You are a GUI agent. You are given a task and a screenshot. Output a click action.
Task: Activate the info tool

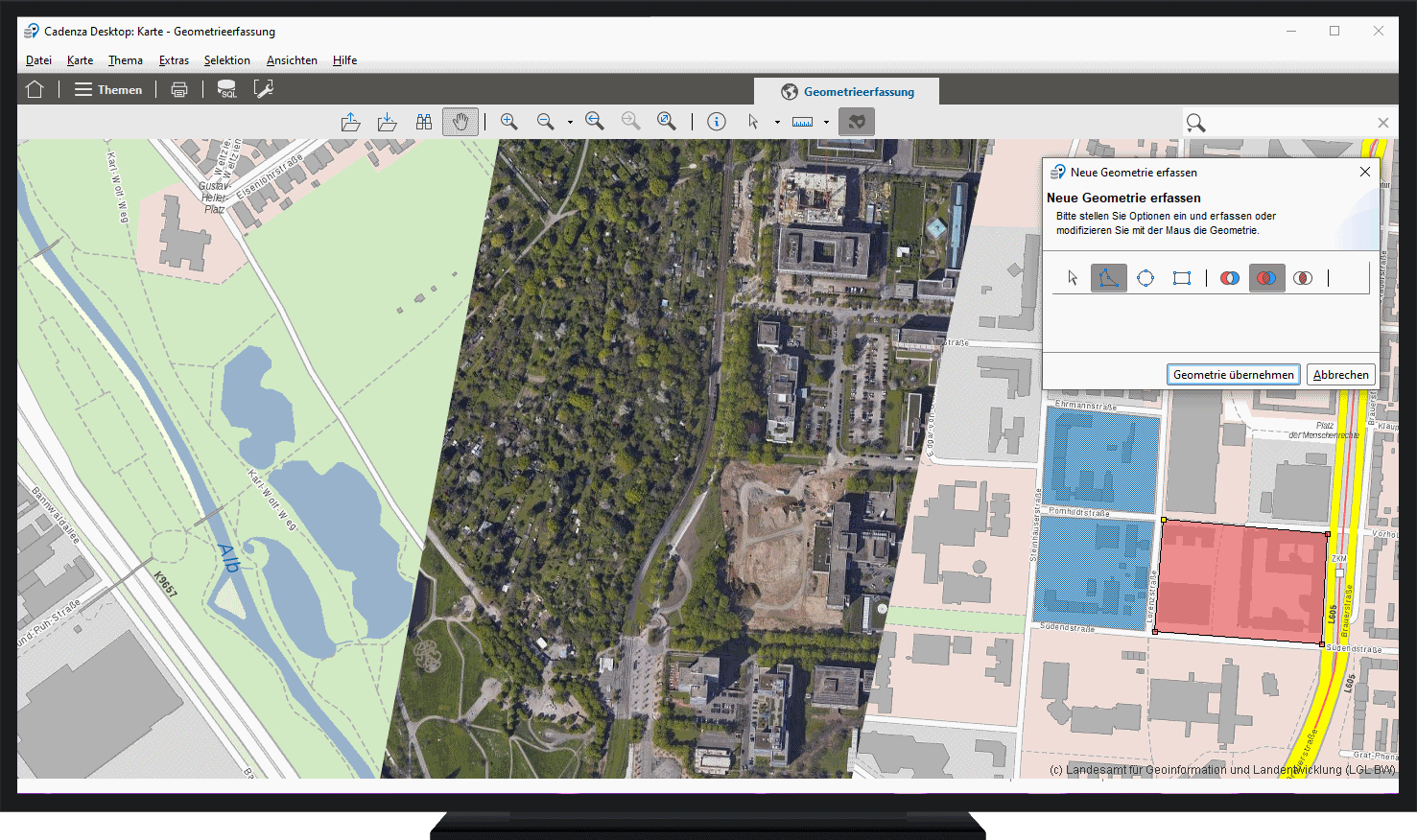[x=716, y=121]
